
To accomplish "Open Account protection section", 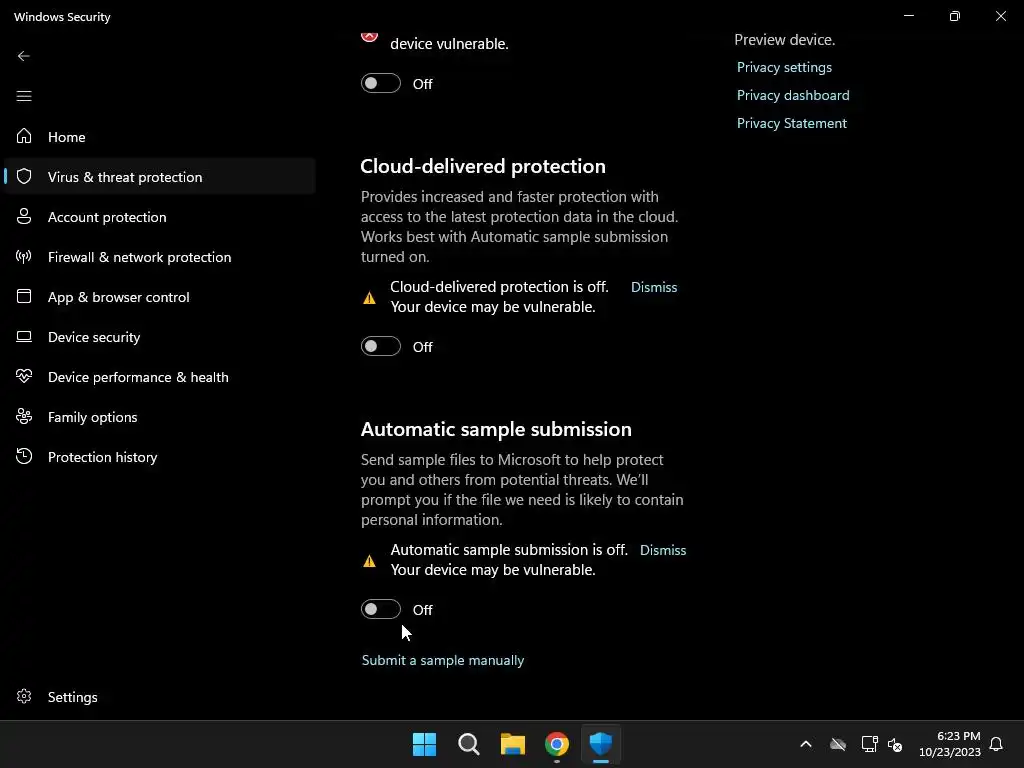I will (x=160, y=217).
